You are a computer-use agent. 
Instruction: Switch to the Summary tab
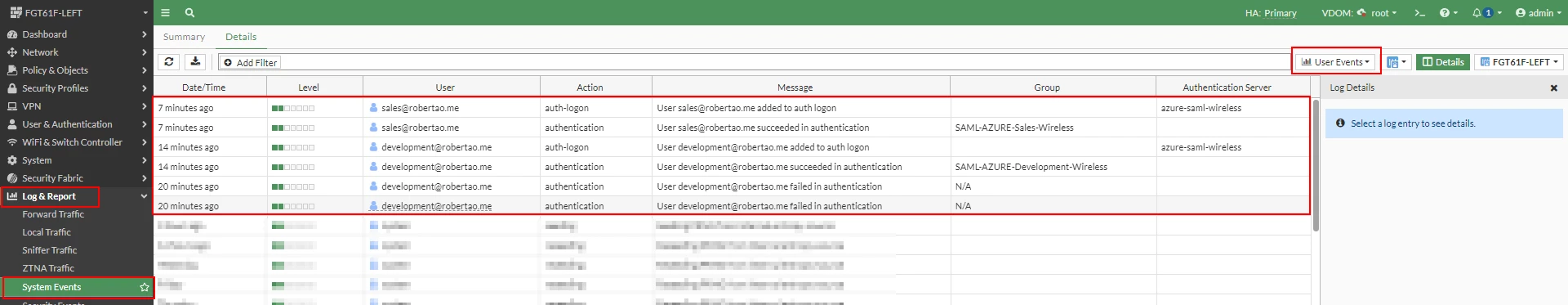coord(184,37)
